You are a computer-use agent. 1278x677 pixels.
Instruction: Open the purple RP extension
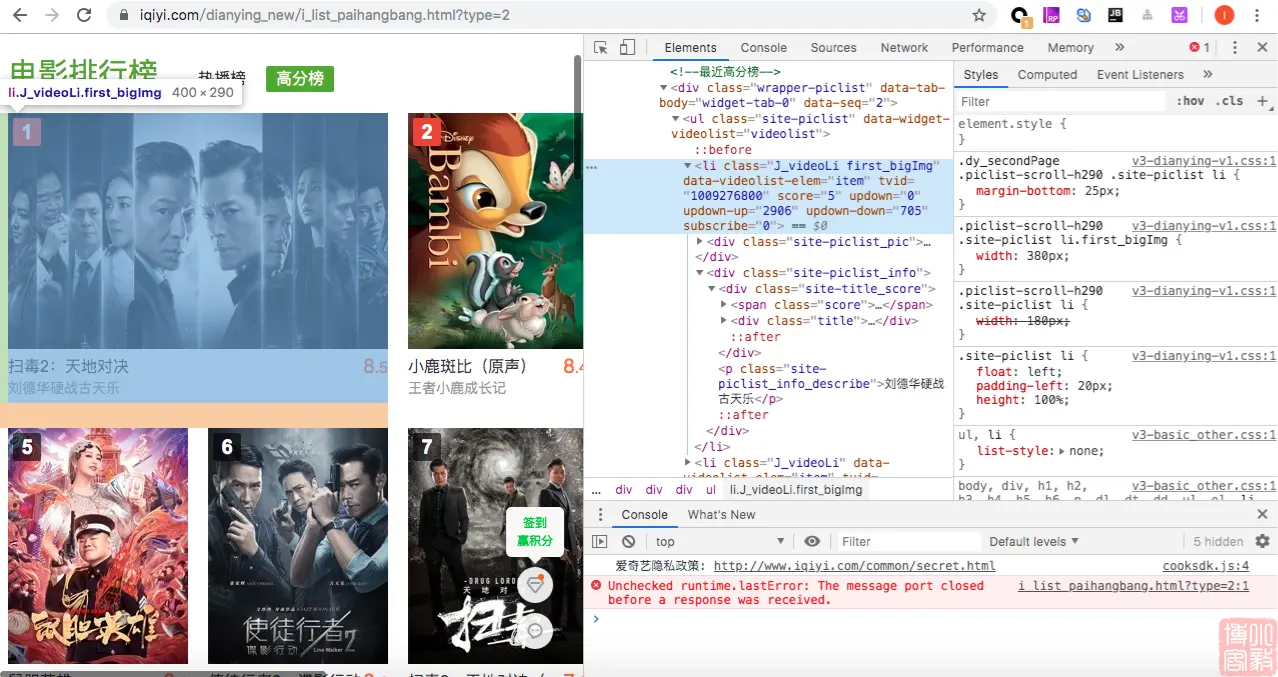click(x=1051, y=15)
